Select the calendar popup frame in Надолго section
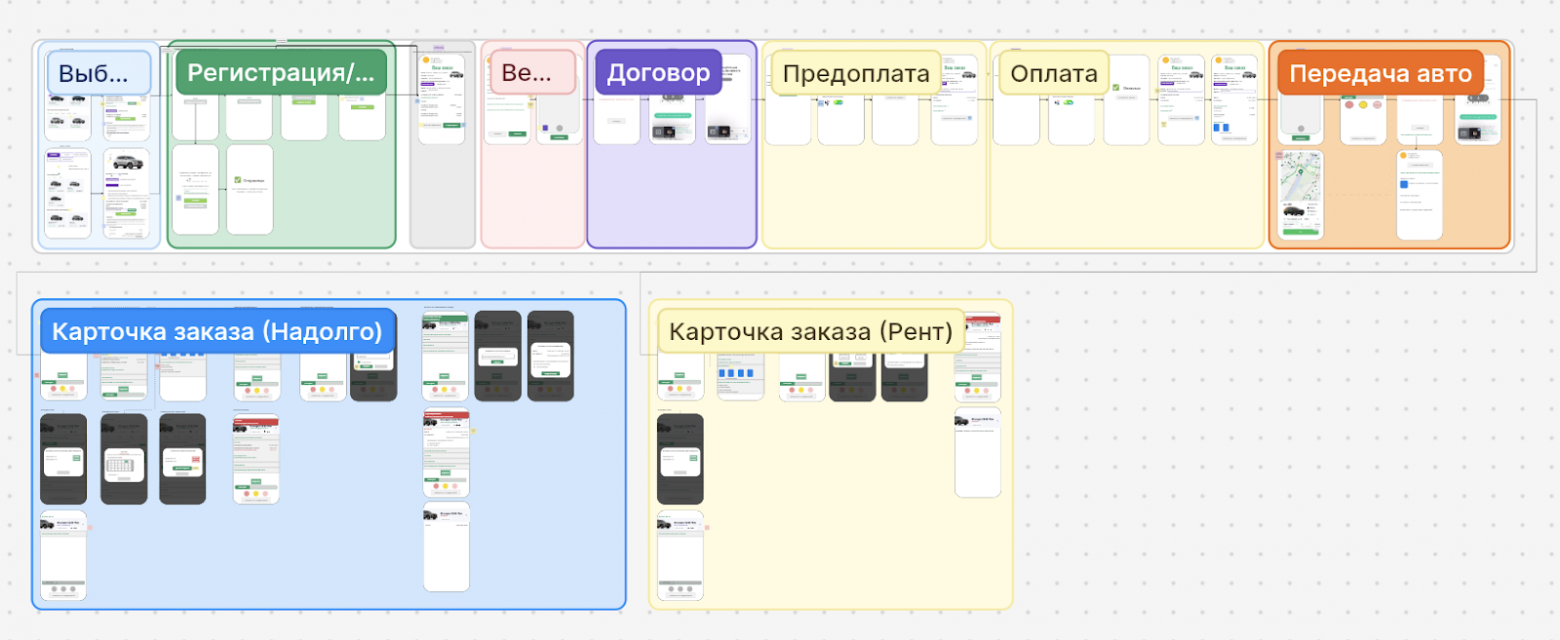Viewport: 1560px width, 640px height. [124, 459]
